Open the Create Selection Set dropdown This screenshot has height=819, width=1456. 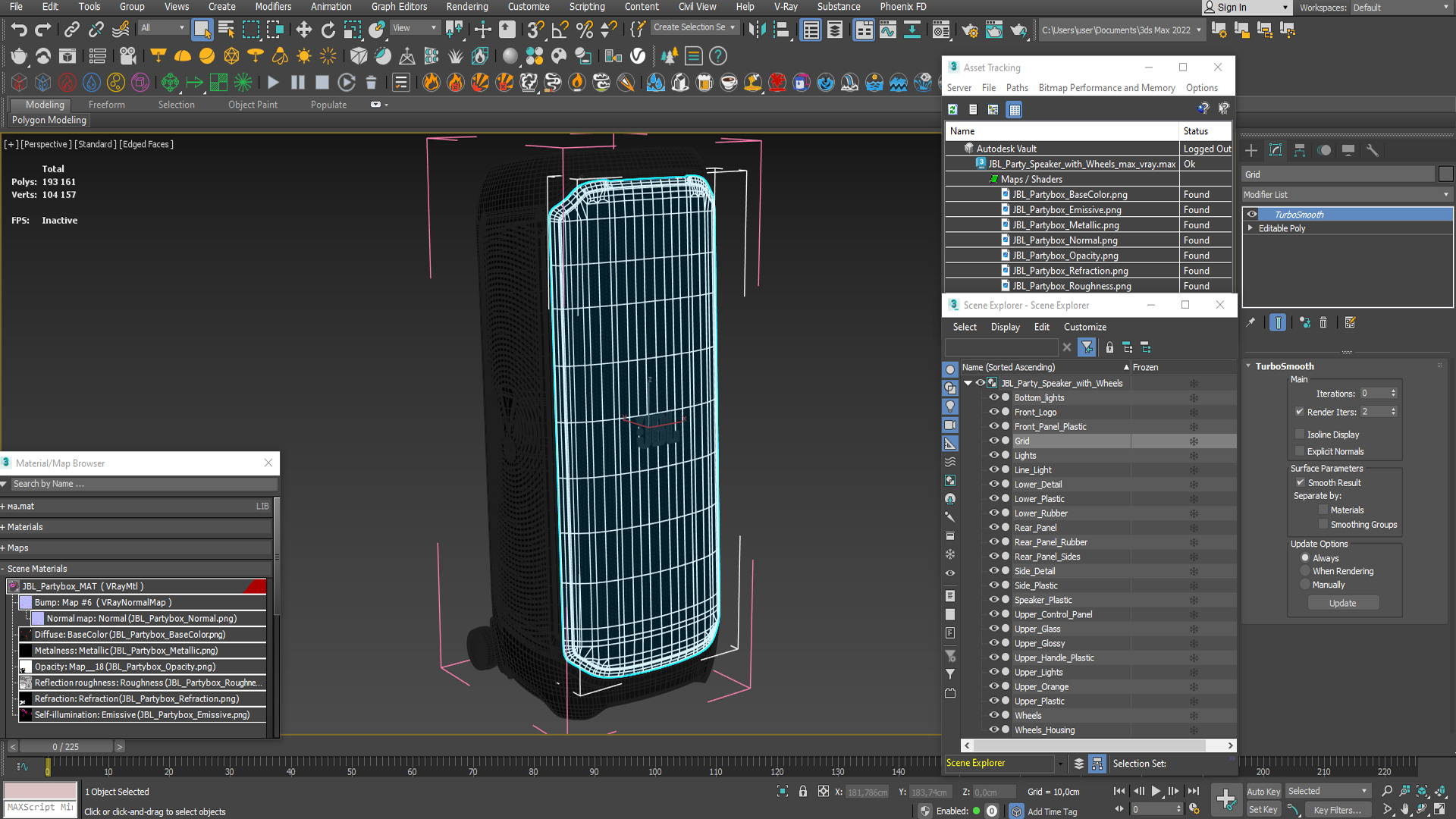coord(695,27)
